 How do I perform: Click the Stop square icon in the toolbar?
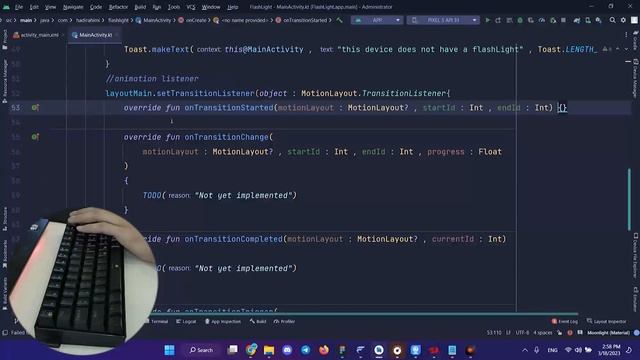point(563,20)
